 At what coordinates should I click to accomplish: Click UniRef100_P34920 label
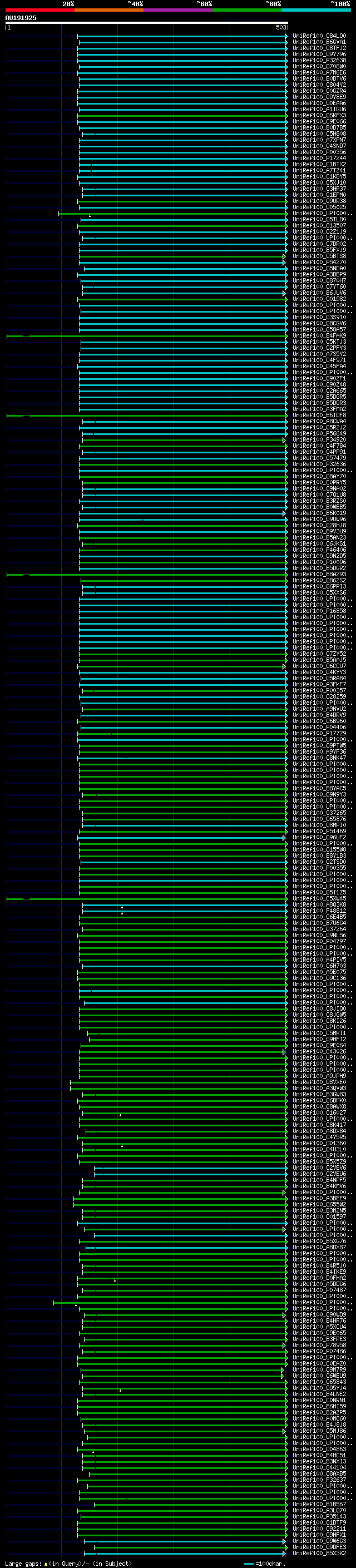(x=319, y=439)
